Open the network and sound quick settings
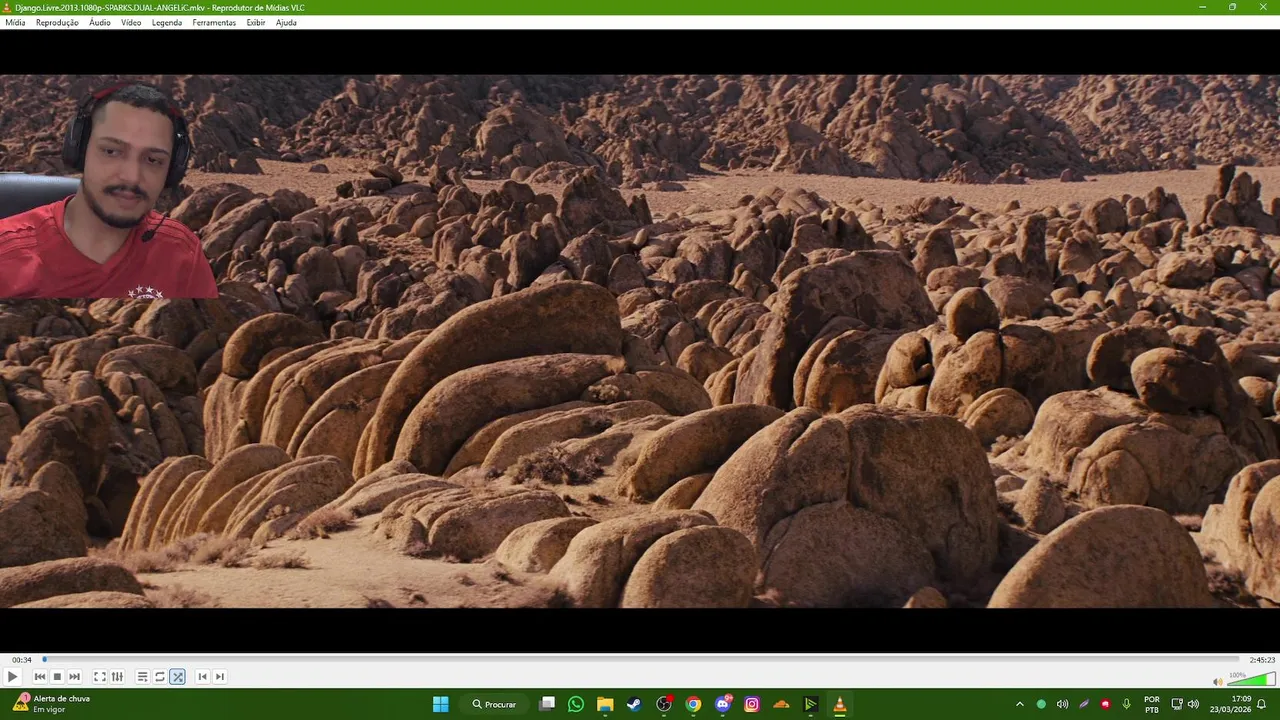 pyautogui.click(x=1185, y=704)
